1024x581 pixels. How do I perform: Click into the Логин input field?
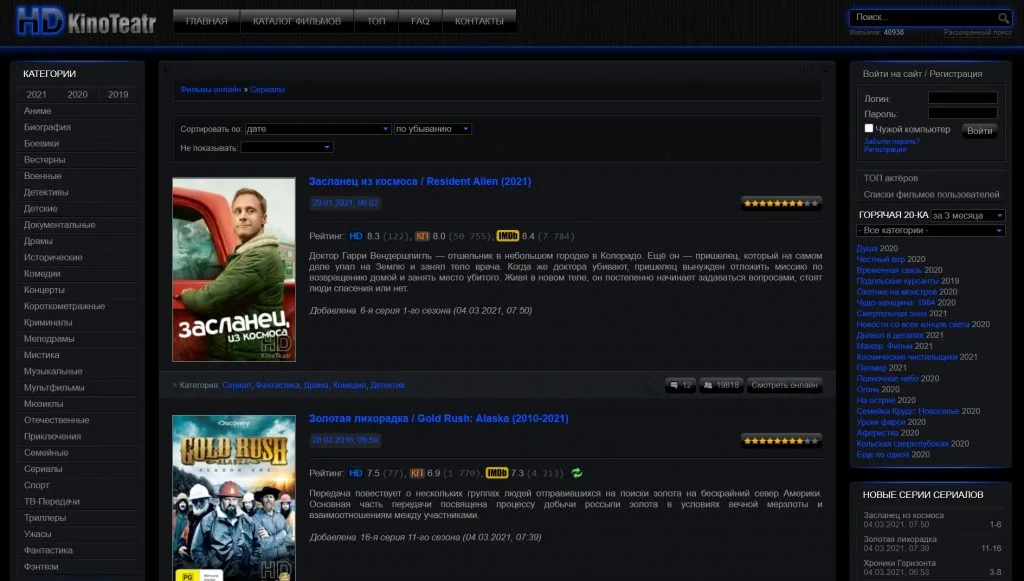coord(962,98)
